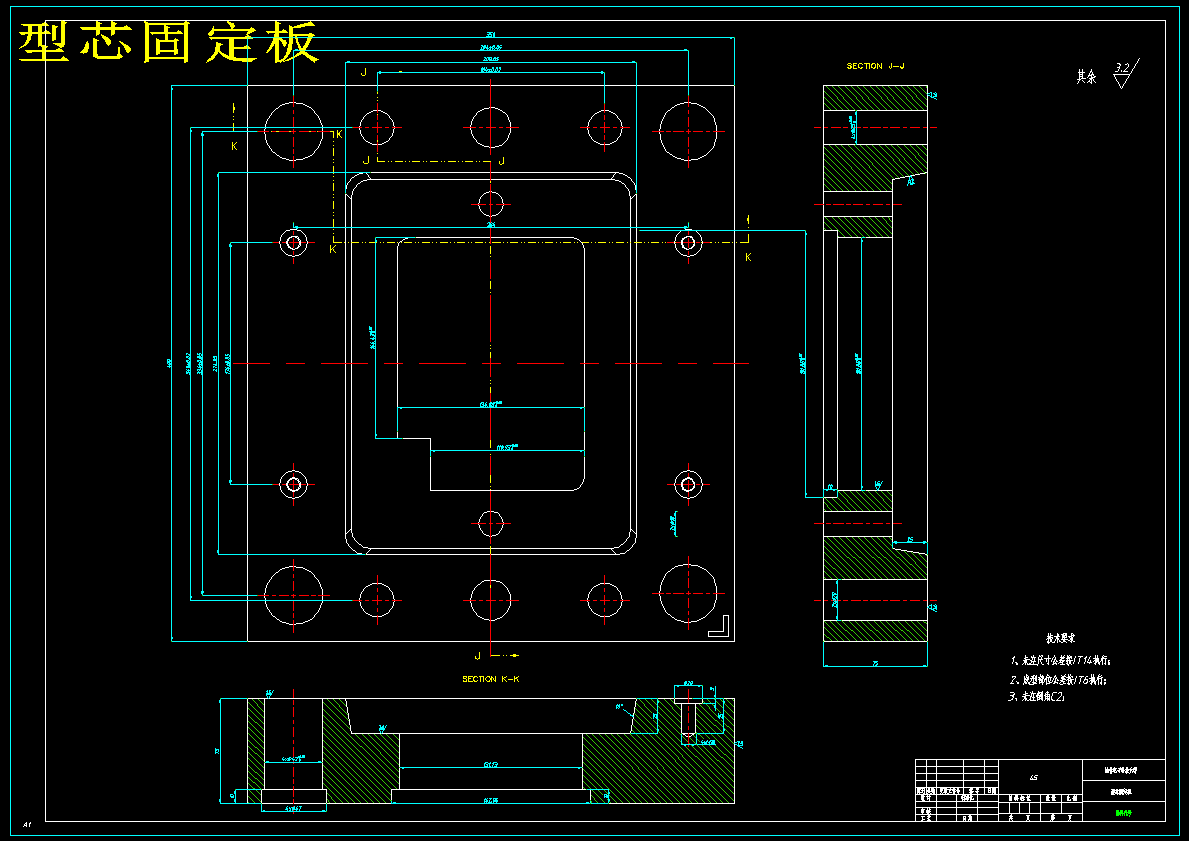Click the yellow title text 型芯固定板
Image resolution: width=1189 pixels, height=841 pixels.
pyautogui.click(x=168, y=42)
